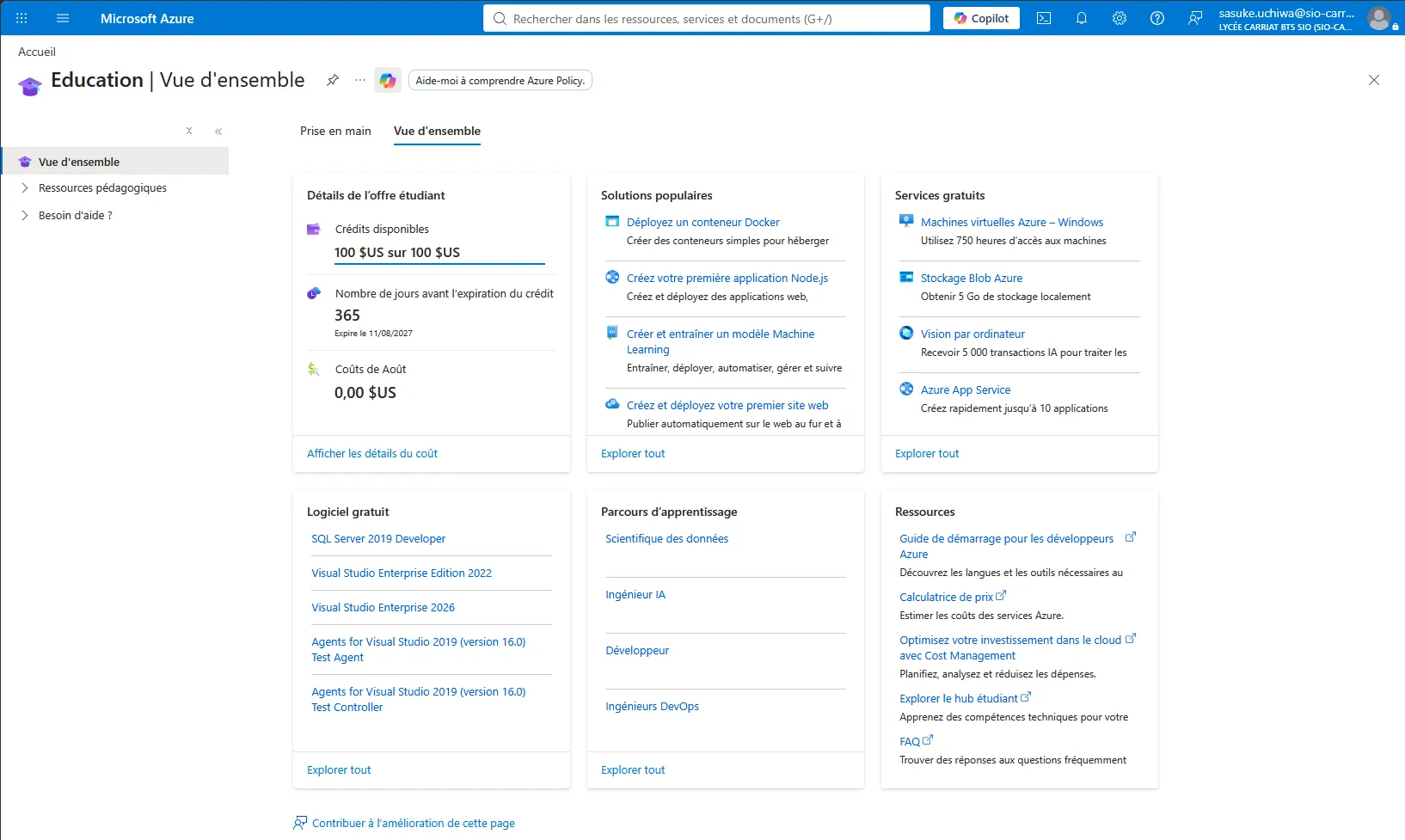Close the Education blade
The image size is (1405, 840).
[x=1374, y=80]
